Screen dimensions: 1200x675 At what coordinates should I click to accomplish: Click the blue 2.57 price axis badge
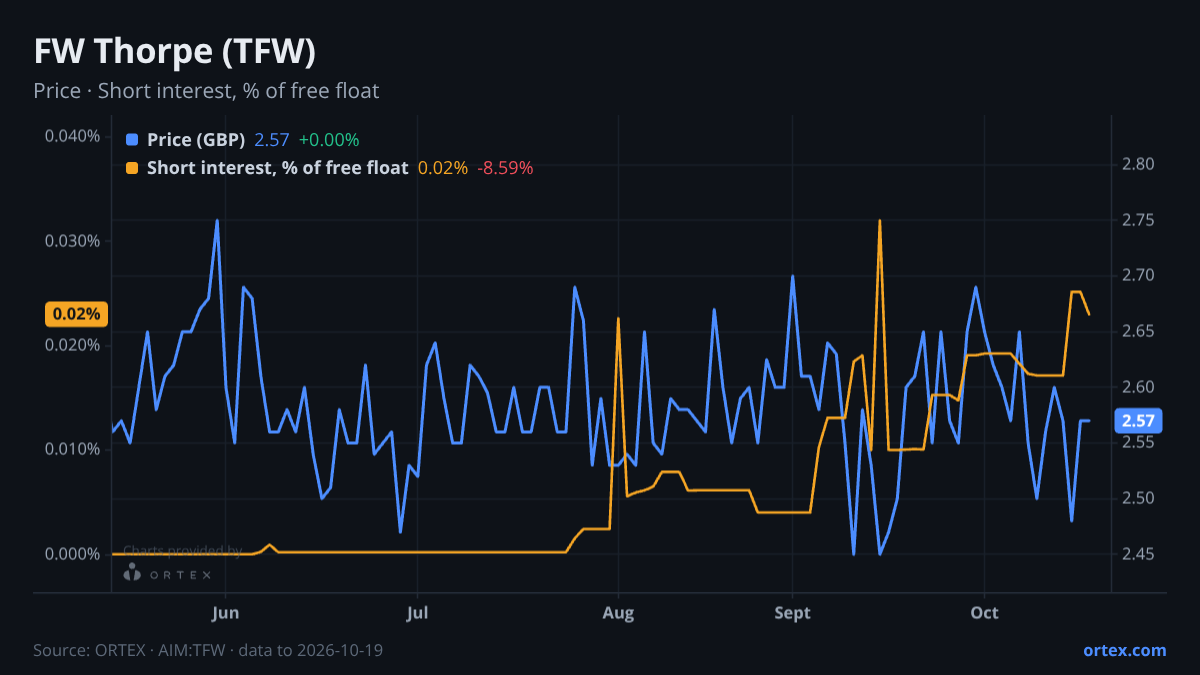click(1138, 420)
